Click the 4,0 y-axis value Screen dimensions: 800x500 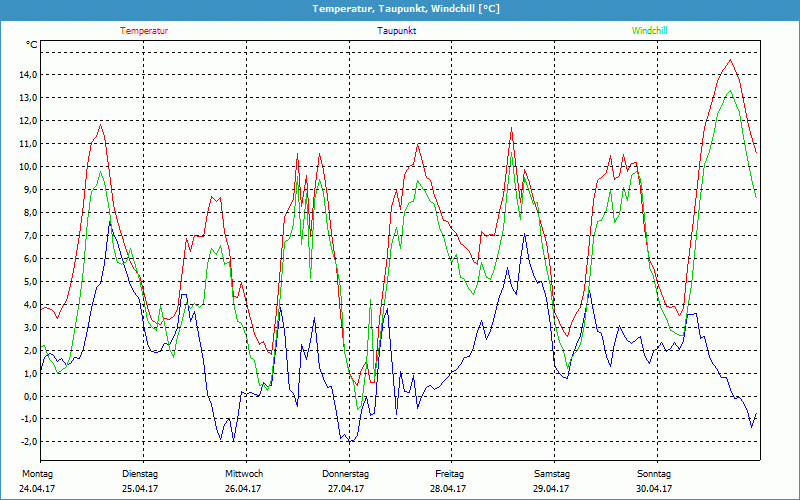pos(31,305)
